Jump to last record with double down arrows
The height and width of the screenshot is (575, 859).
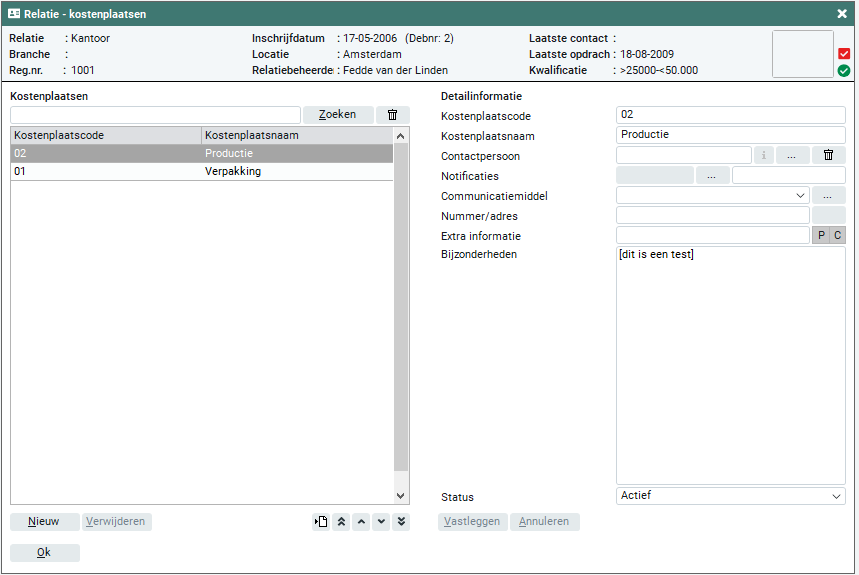[x=401, y=522]
